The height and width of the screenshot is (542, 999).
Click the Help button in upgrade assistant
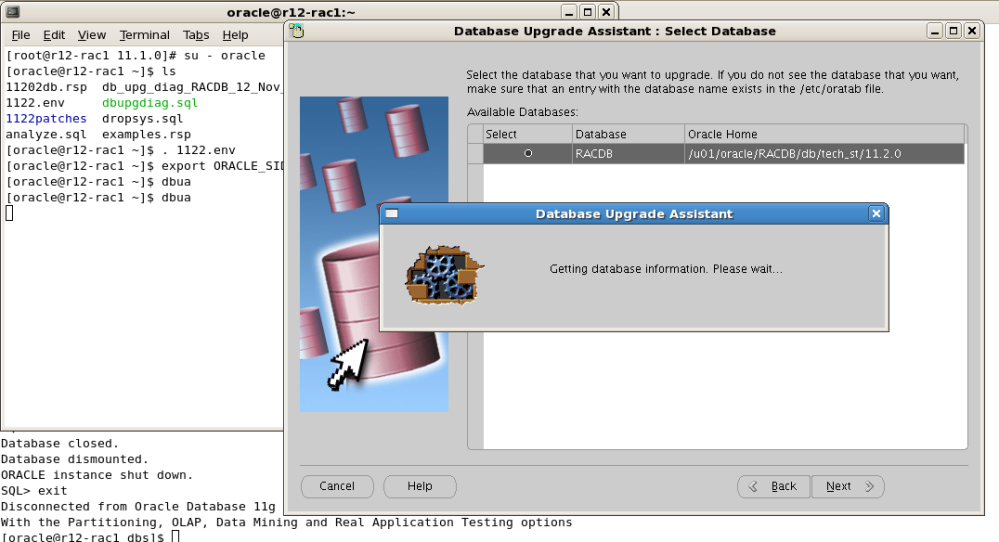420,487
